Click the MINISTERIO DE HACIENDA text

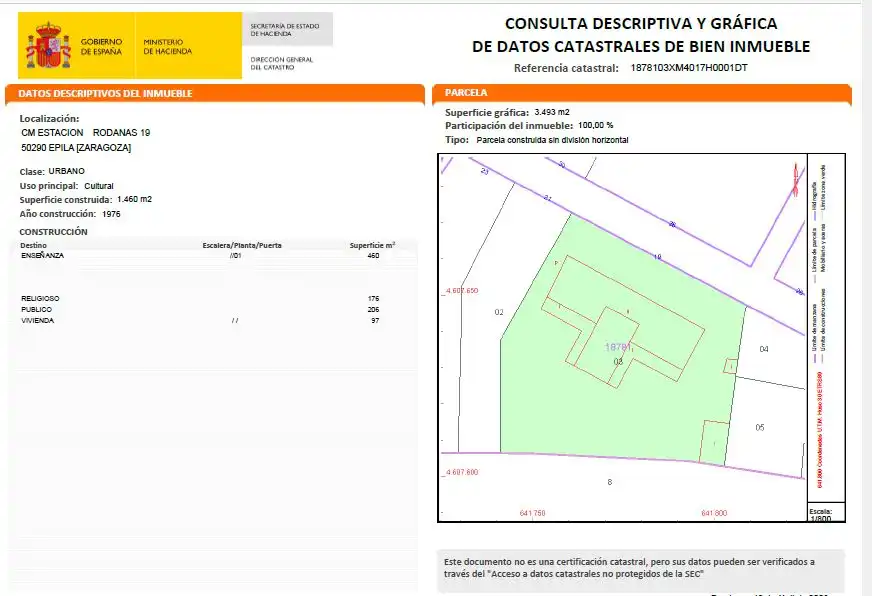coord(167,47)
